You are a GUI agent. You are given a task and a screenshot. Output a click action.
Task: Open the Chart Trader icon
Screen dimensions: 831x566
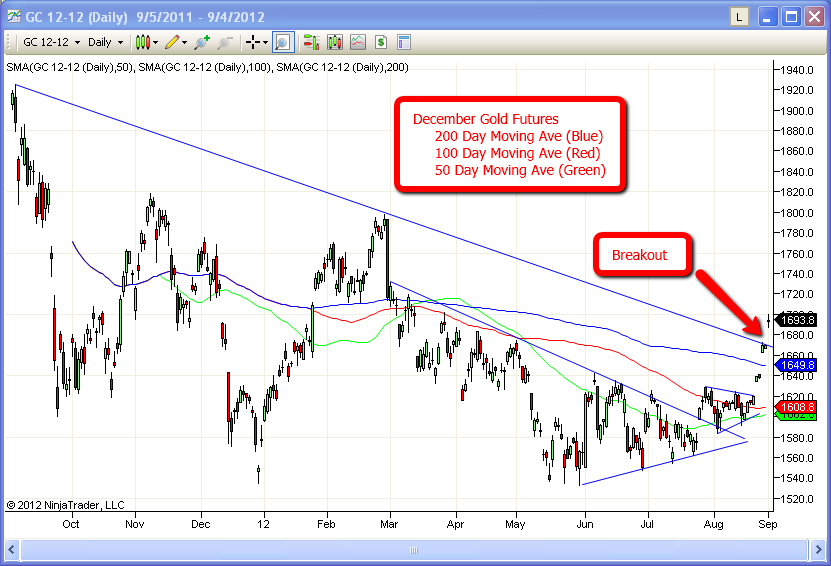[x=310, y=42]
